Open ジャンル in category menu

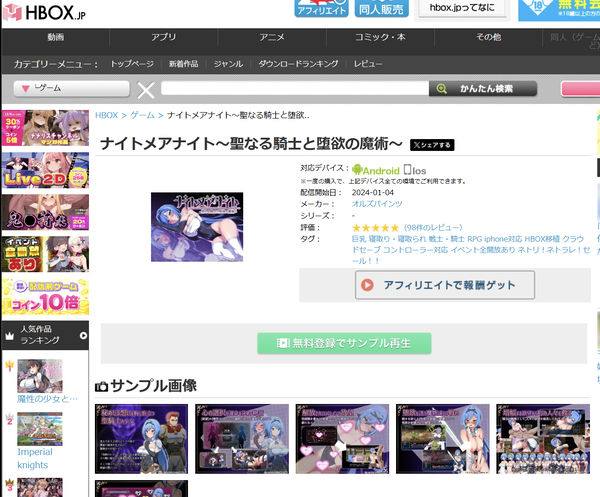pos(228,64)
